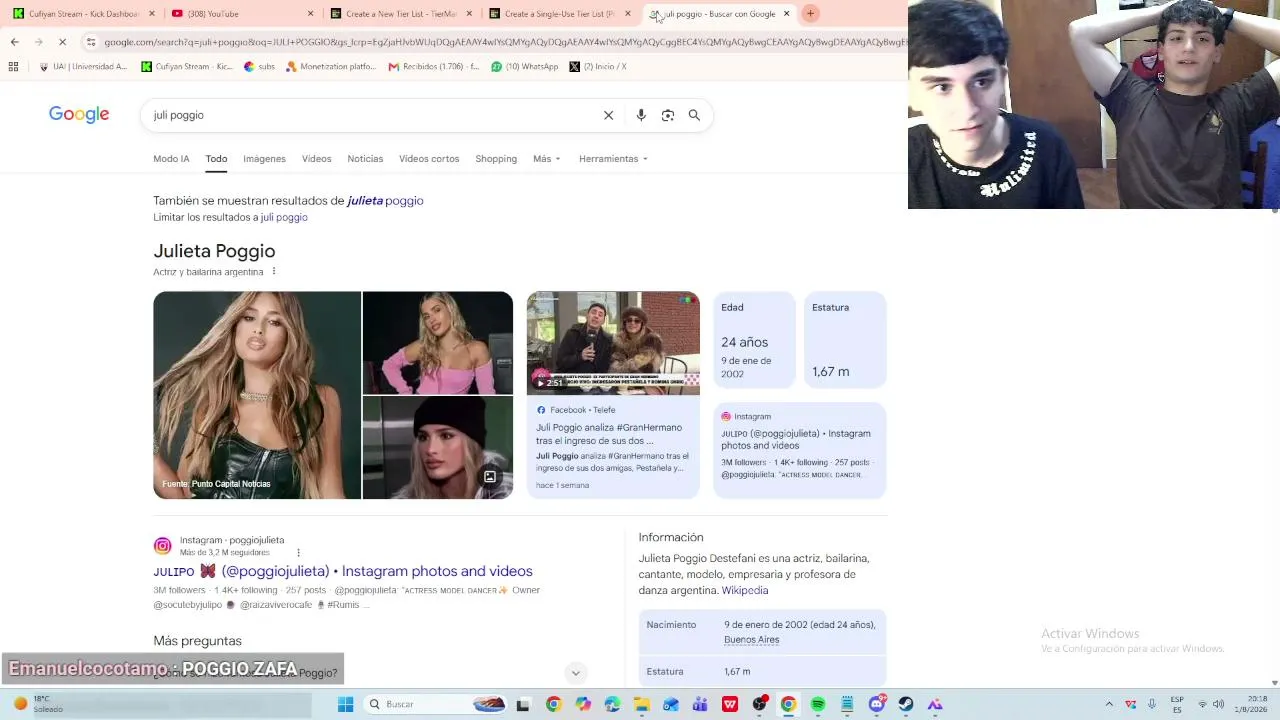Open Google Lens image search

(x=668, y=115)
